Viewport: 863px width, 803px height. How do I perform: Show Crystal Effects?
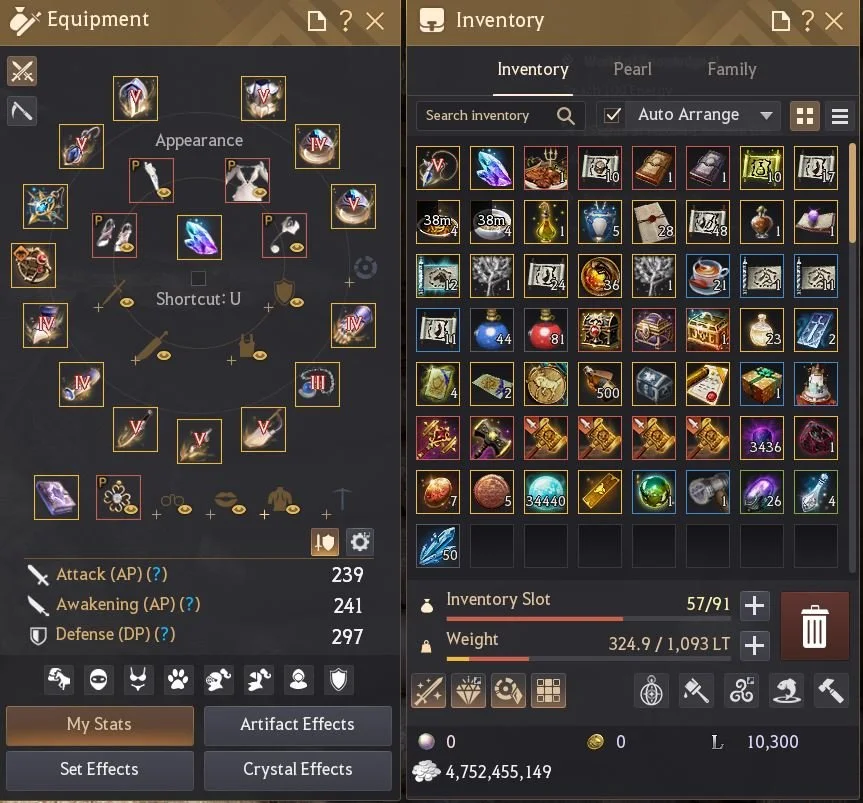tap(298, 770)
